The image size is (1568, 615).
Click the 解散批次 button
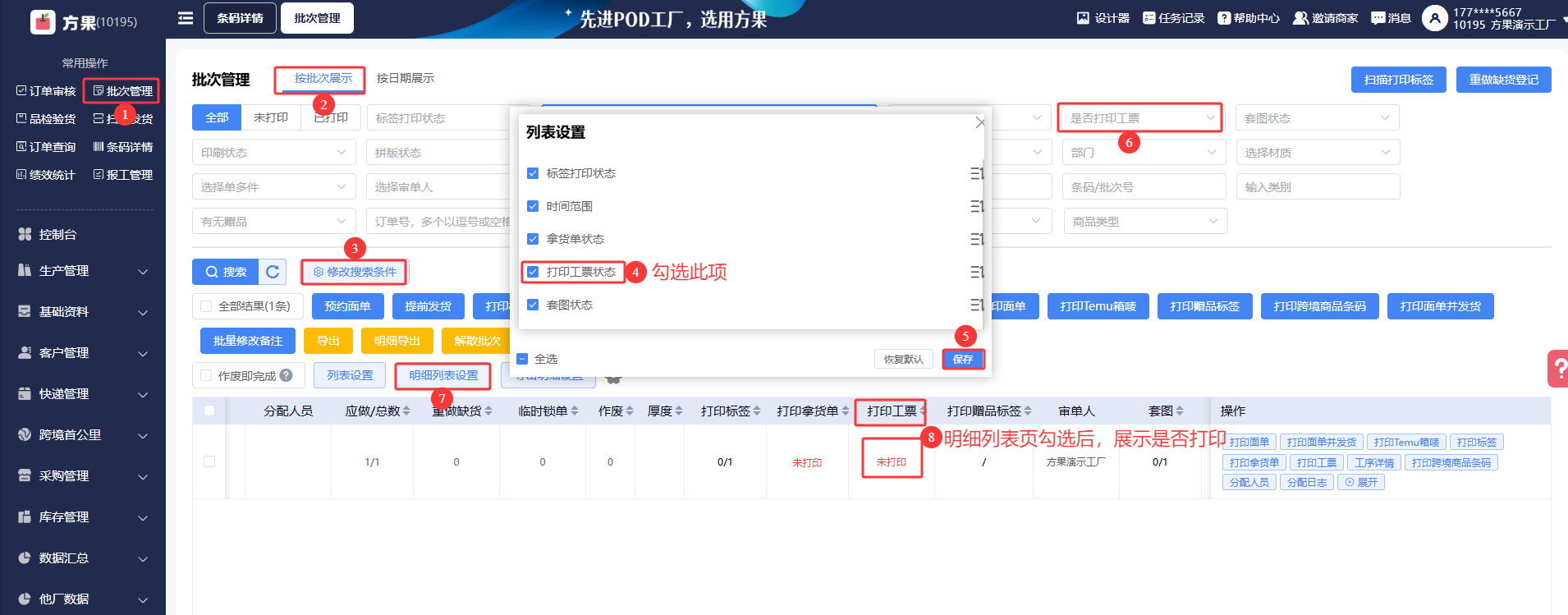pos(477,341)
